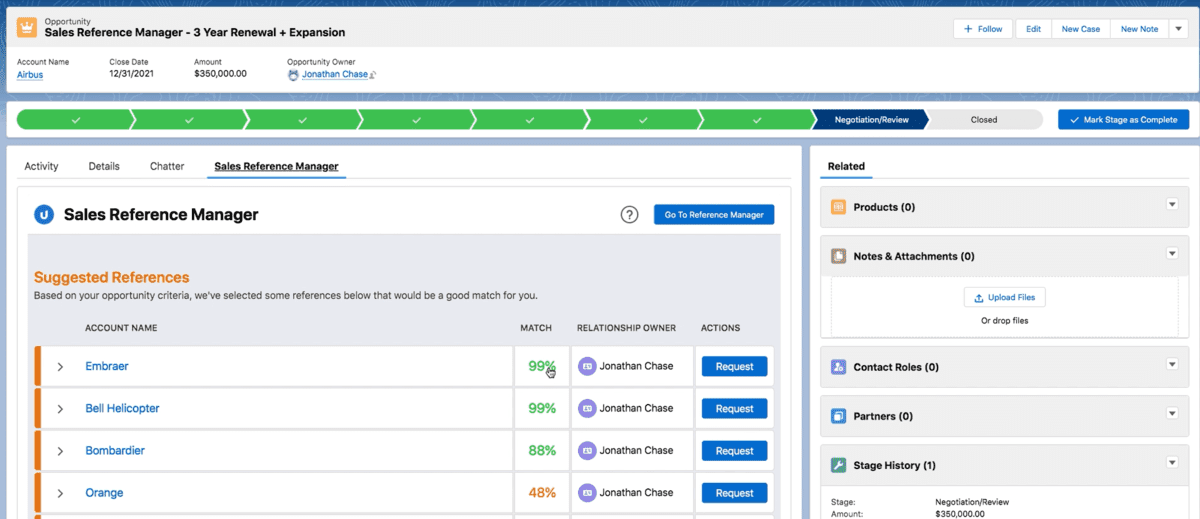Request the Embraer reference
The height and width of the screenshot is (519, 1200).
coord(734,366)
